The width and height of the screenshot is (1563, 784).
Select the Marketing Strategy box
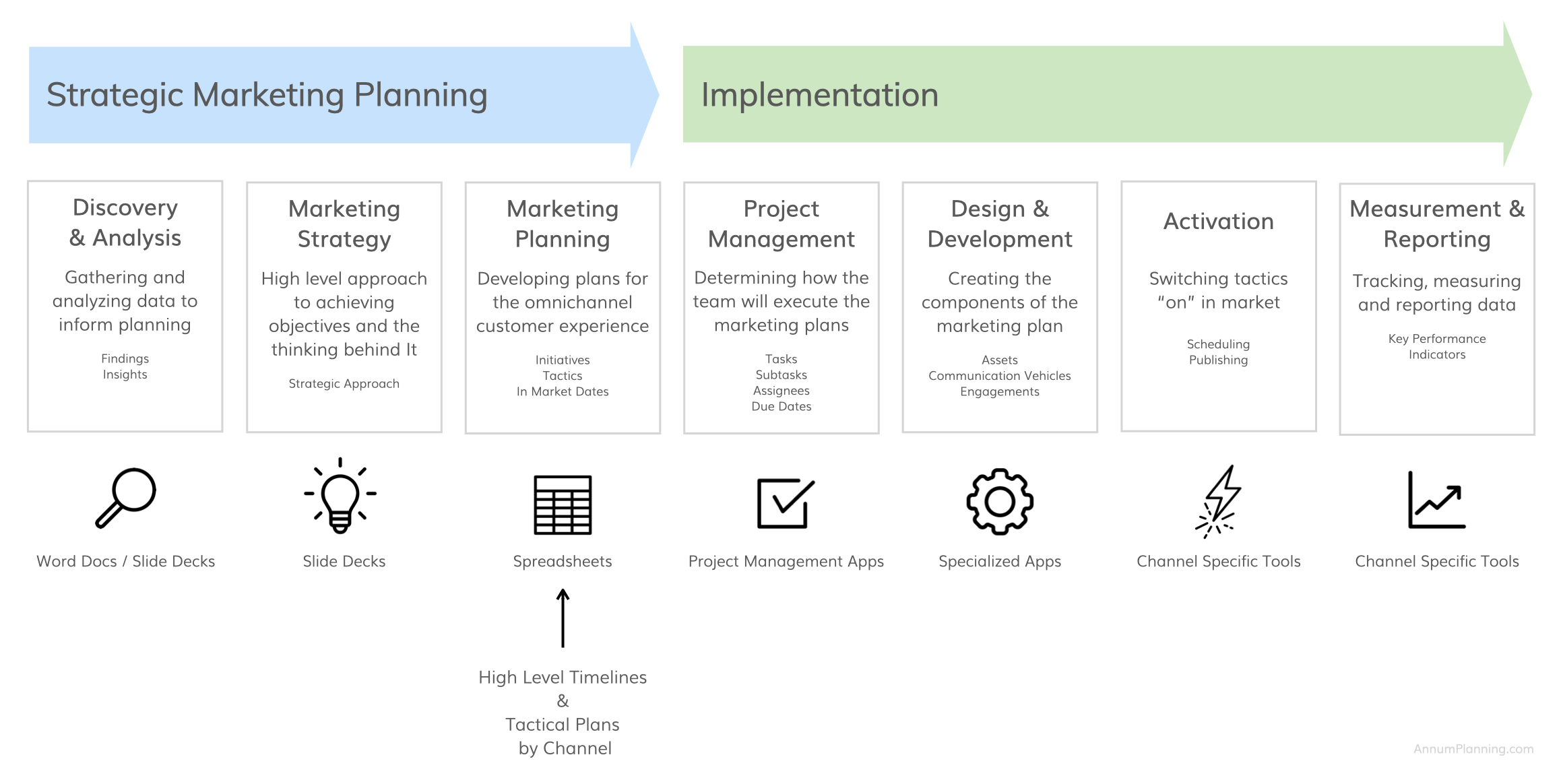pos(344,307)
